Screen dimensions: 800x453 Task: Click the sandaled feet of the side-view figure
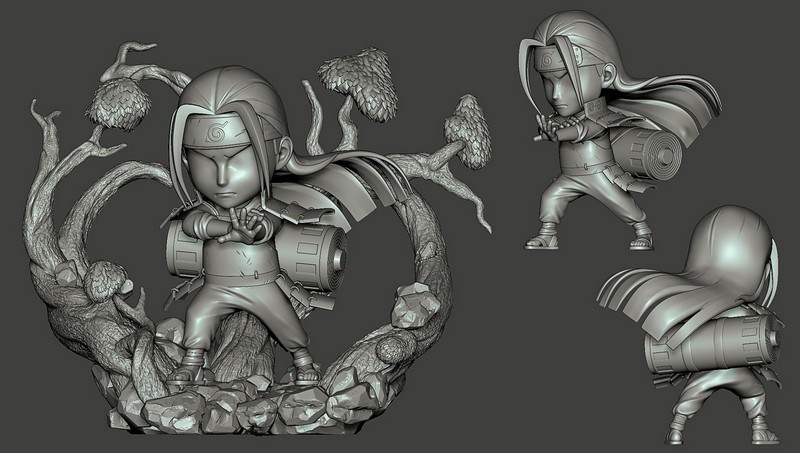(x=590, y=240)
